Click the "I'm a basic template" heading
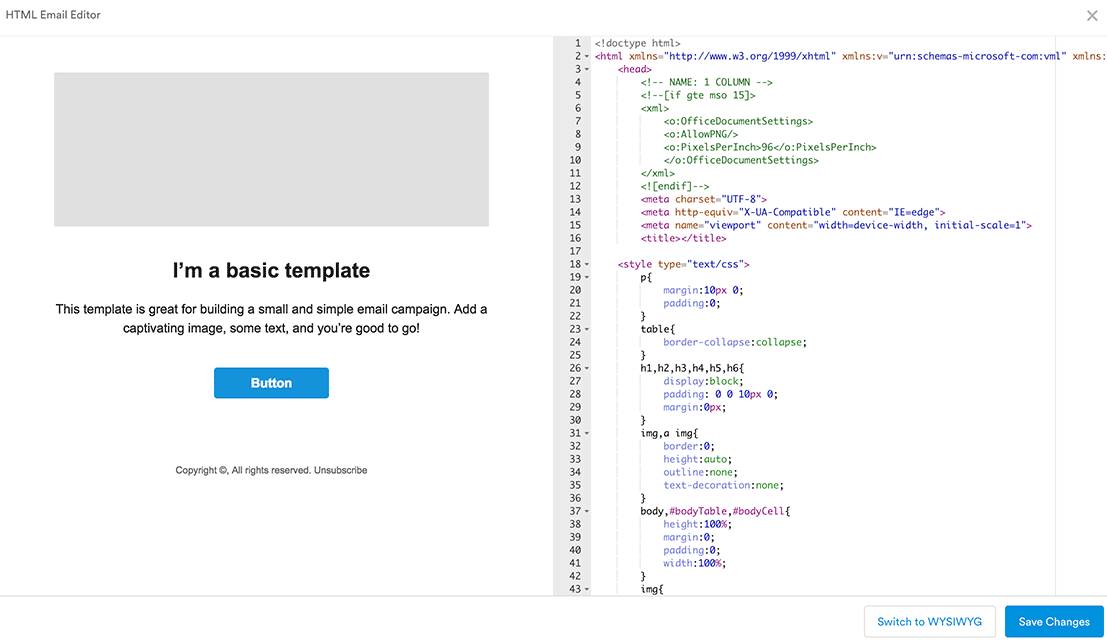Viewport: 1107px width, 641px height. pos(271,271)
